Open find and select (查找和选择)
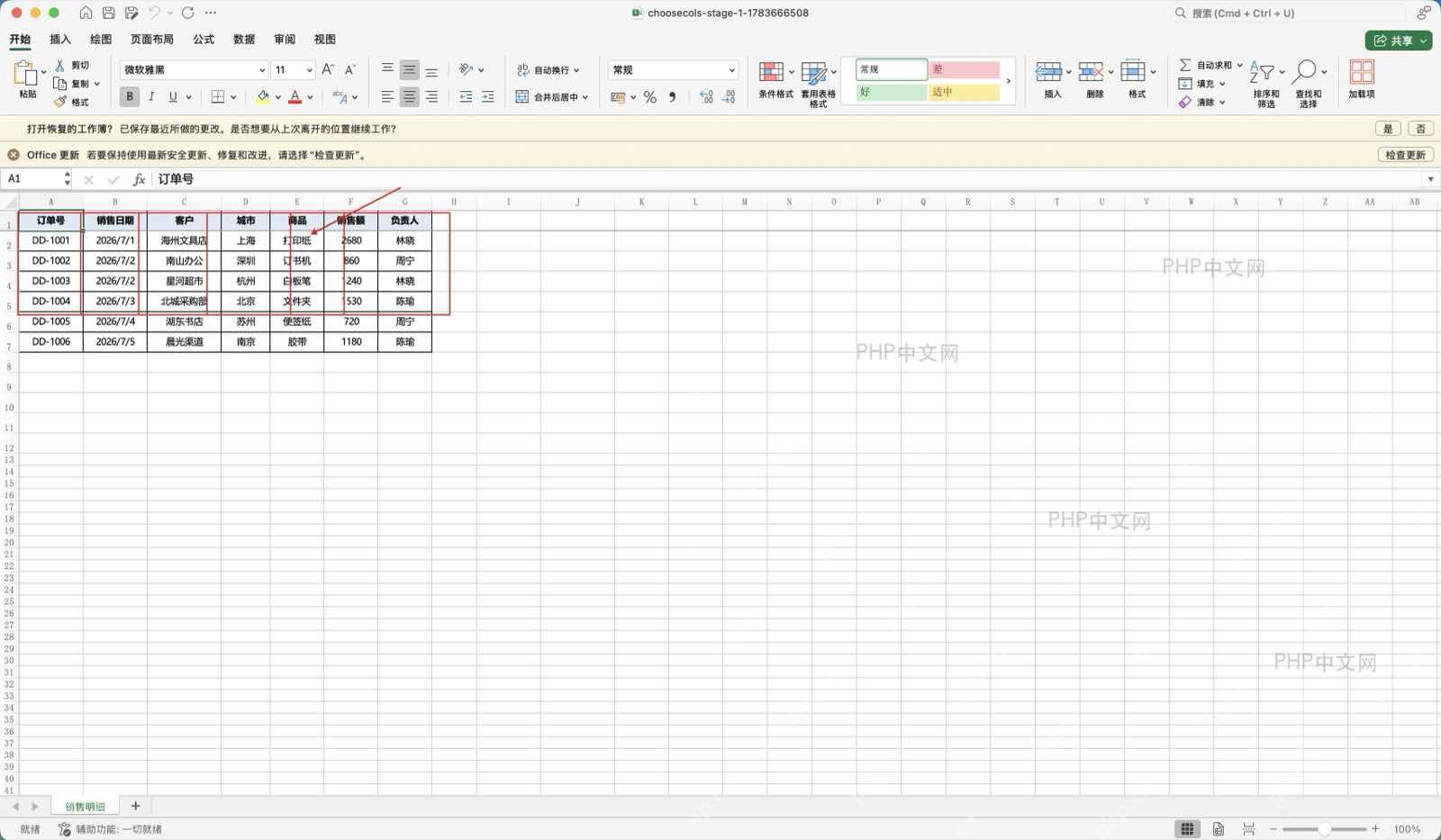This screenshot has height=840, width=1441. point(1309,85)
